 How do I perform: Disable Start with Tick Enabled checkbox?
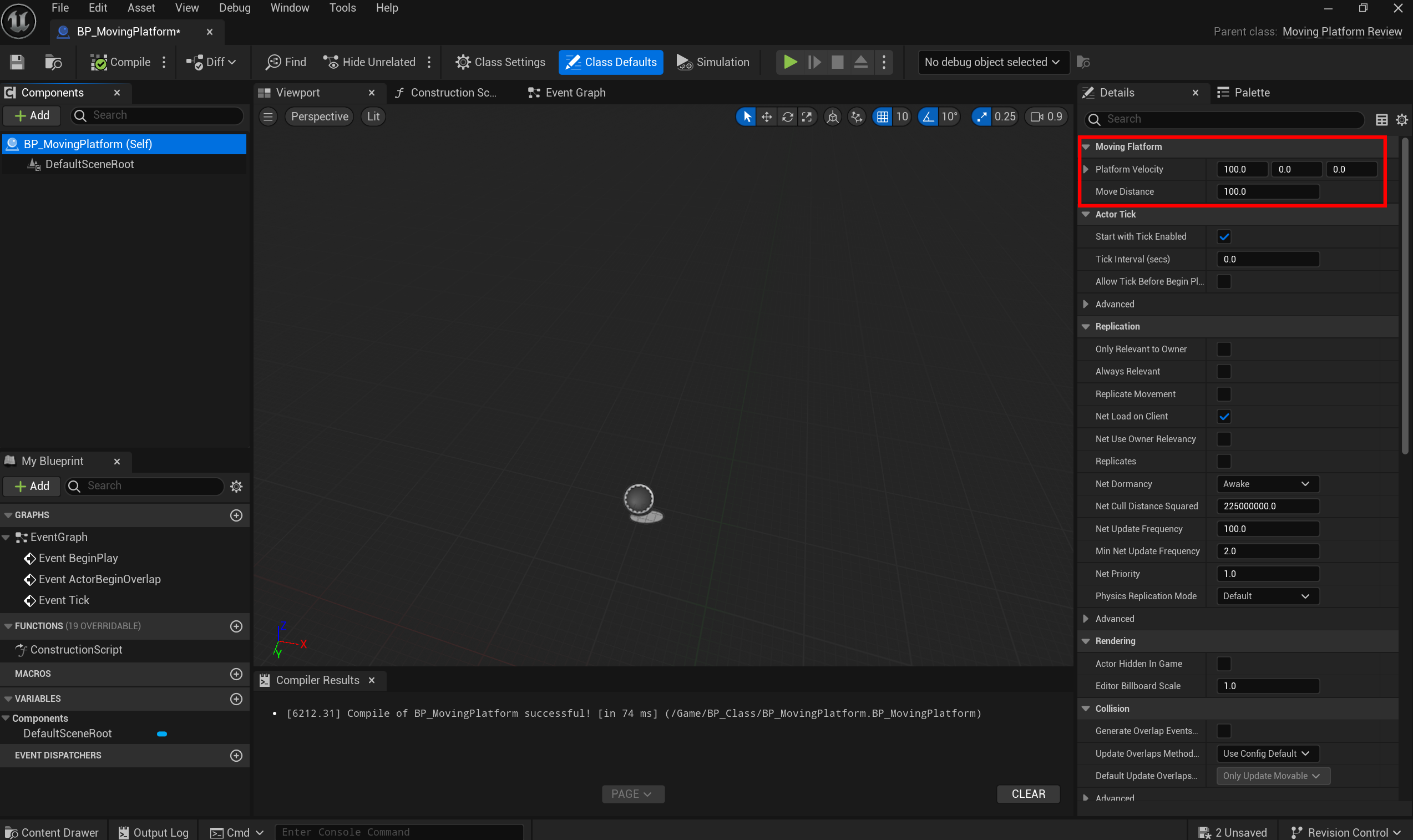(1223, 236)
